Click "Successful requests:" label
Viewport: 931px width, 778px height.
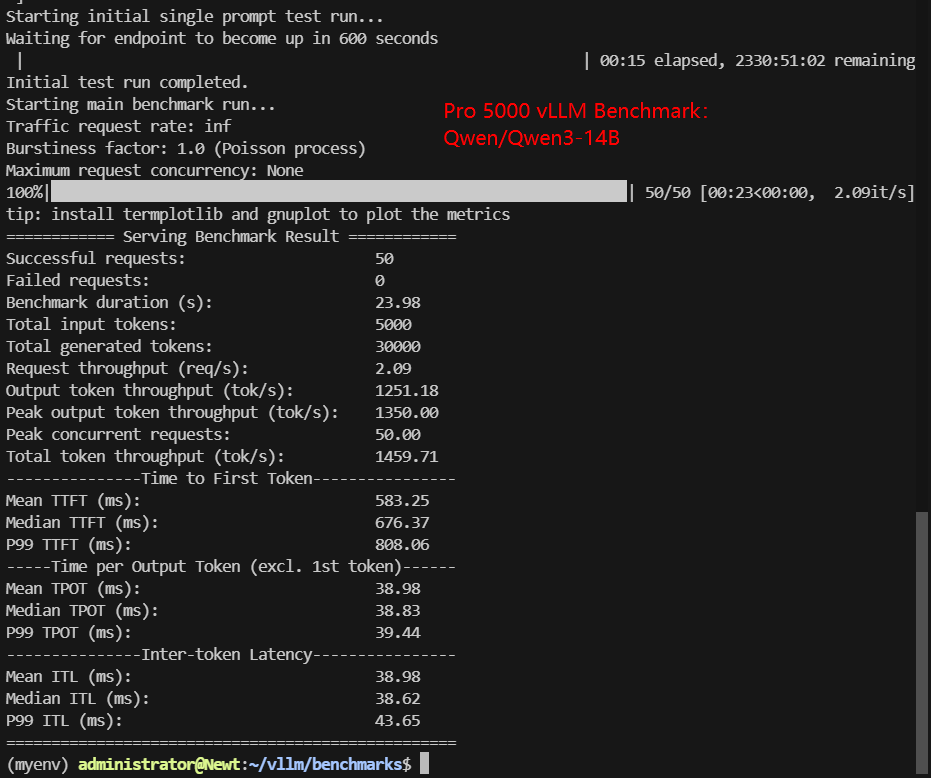pos(96,258)
